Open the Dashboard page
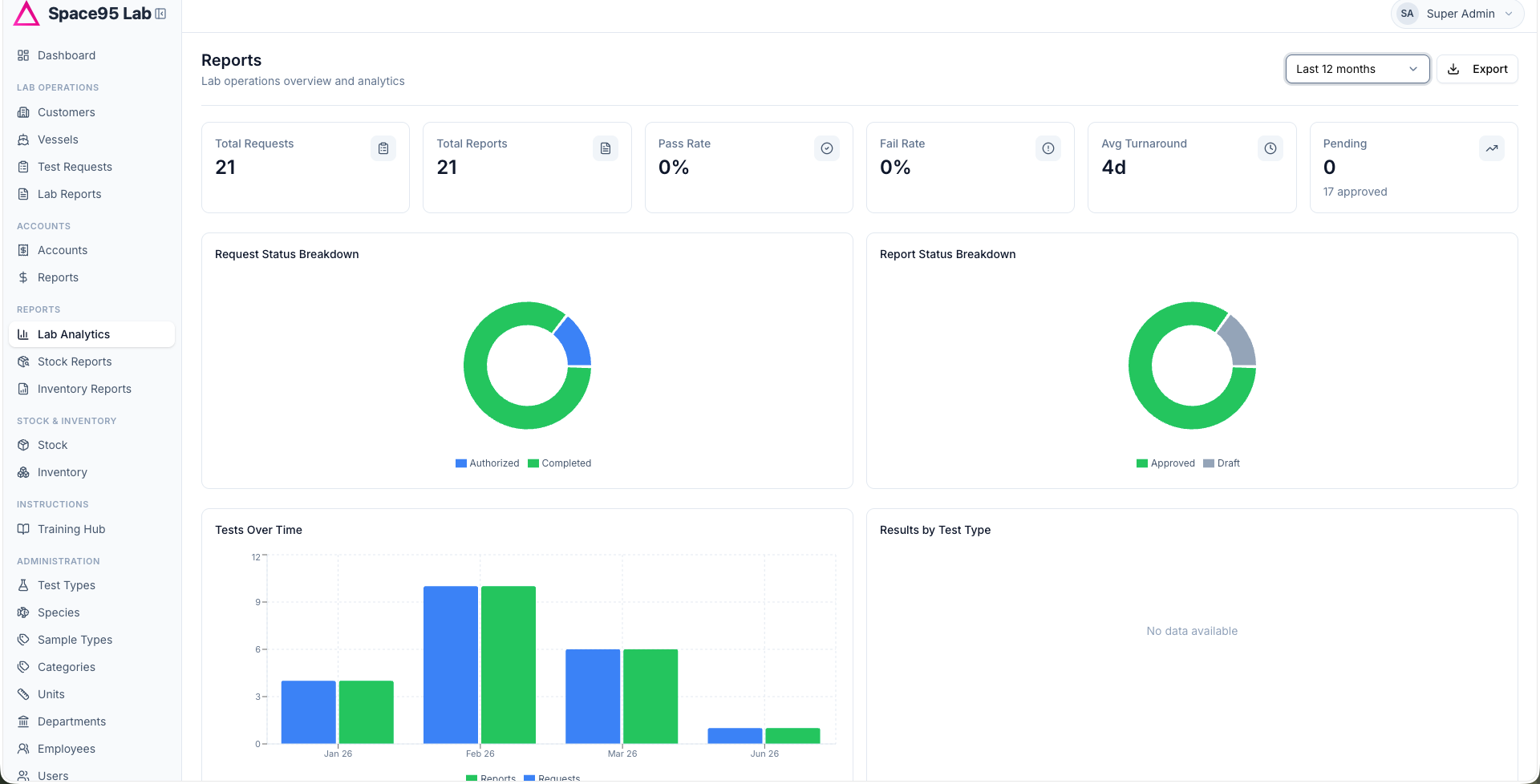1540x784 pixels. (91, 55)
